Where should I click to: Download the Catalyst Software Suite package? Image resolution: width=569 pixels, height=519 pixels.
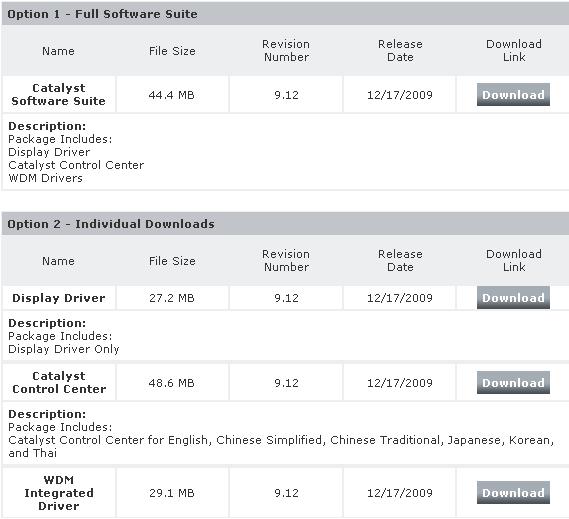point(513,95)
